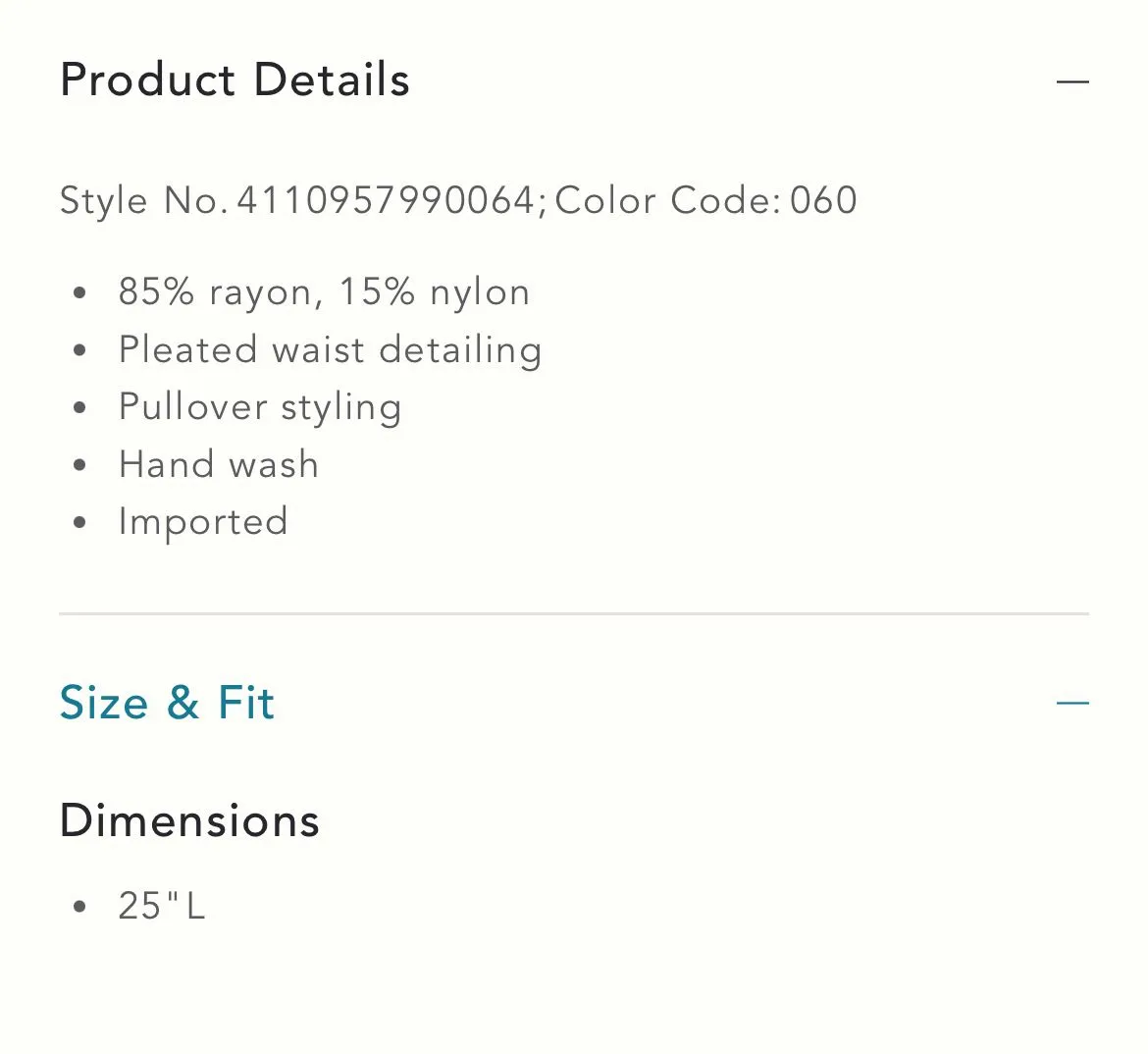Click the Size & Fit heading
The height and width of the screenshot is (1054, 1148).
click(x=167, y=703)
